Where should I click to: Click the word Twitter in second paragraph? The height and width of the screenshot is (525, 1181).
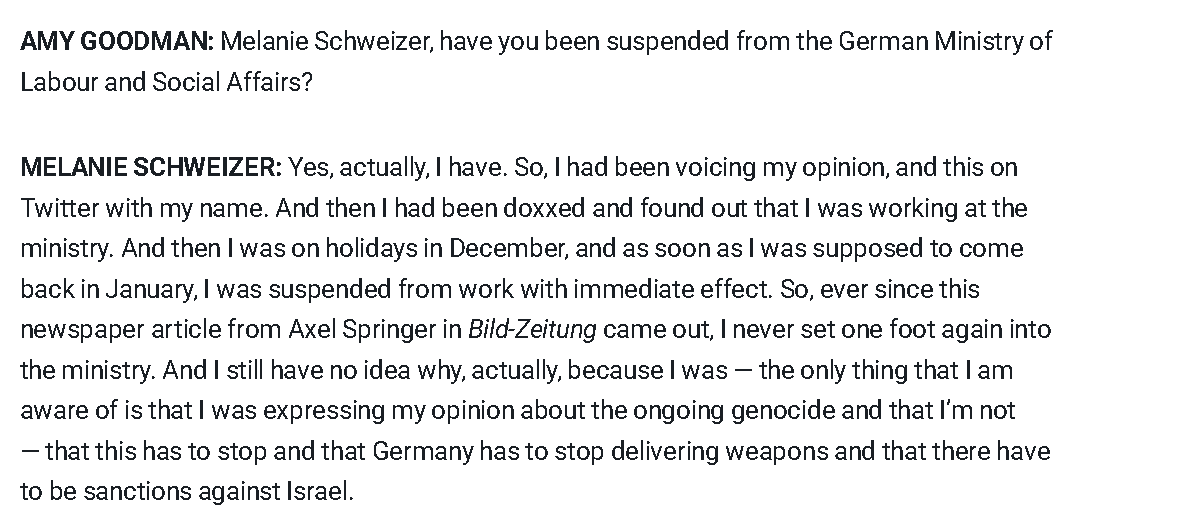[60, 208]
